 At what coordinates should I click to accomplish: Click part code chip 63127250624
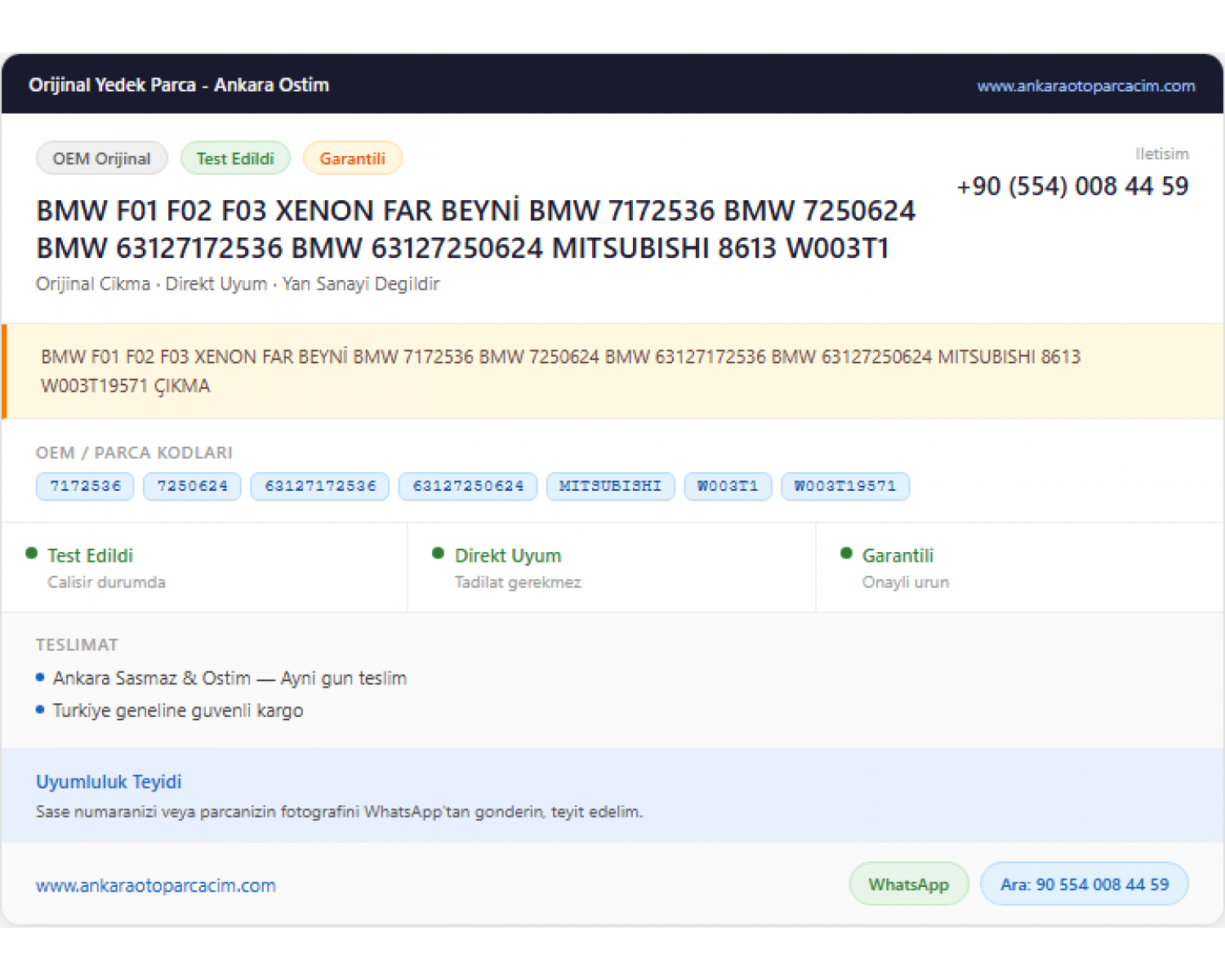coord(468,486)
